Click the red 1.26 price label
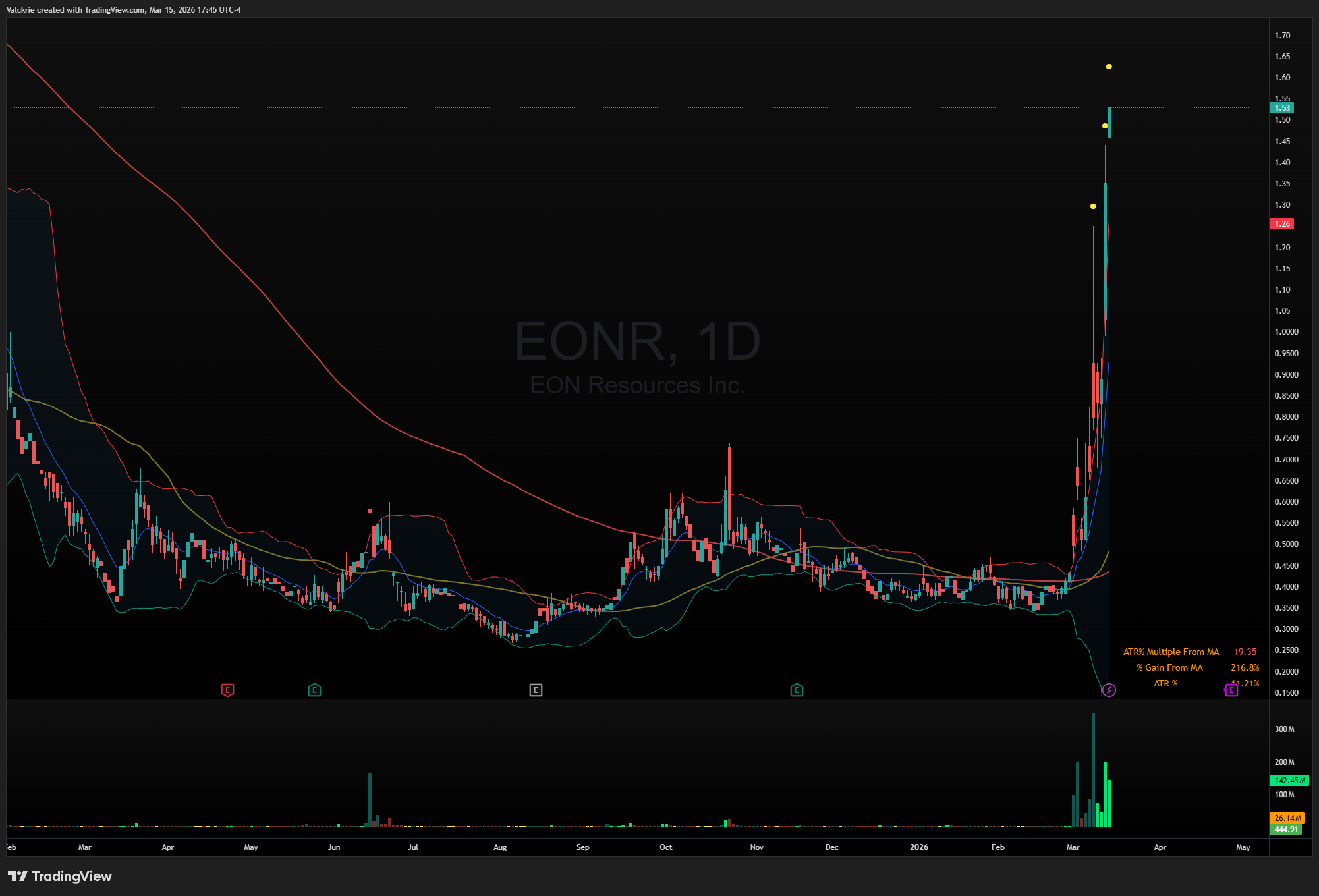The width and height of the screenshot is (1319, 896). [1281, 224]
